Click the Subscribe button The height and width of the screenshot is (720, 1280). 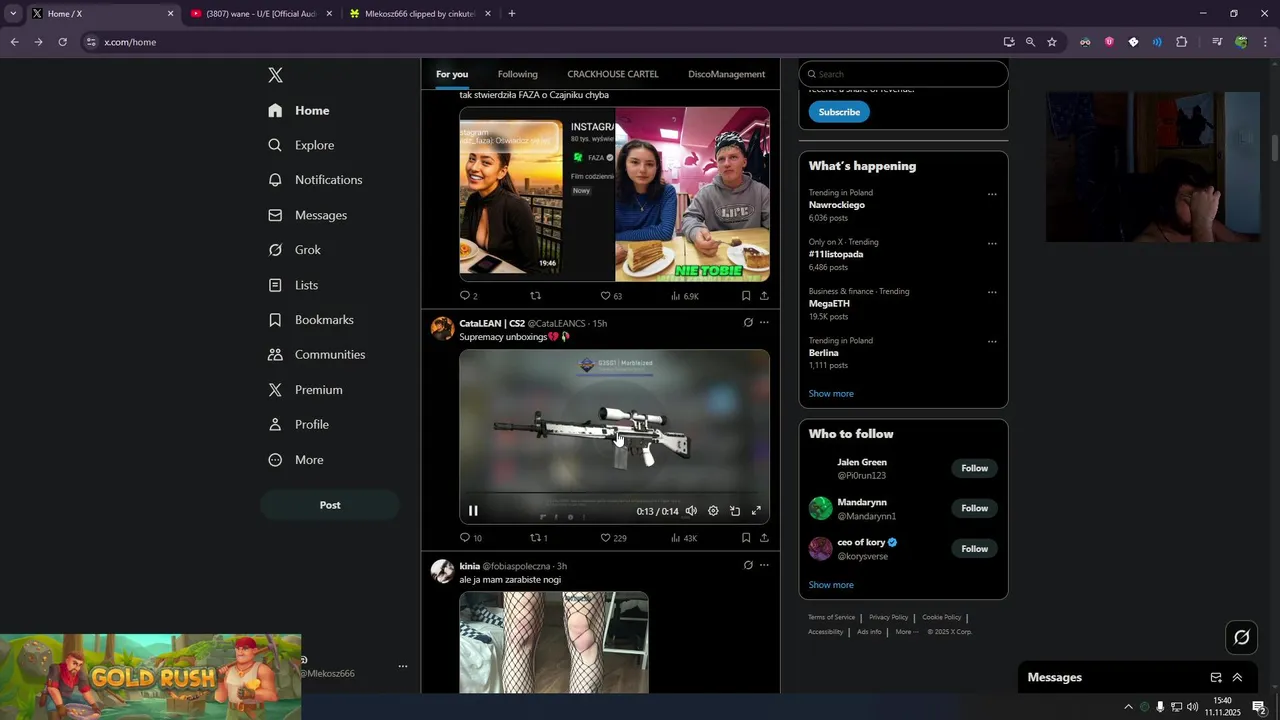point(839,112)
